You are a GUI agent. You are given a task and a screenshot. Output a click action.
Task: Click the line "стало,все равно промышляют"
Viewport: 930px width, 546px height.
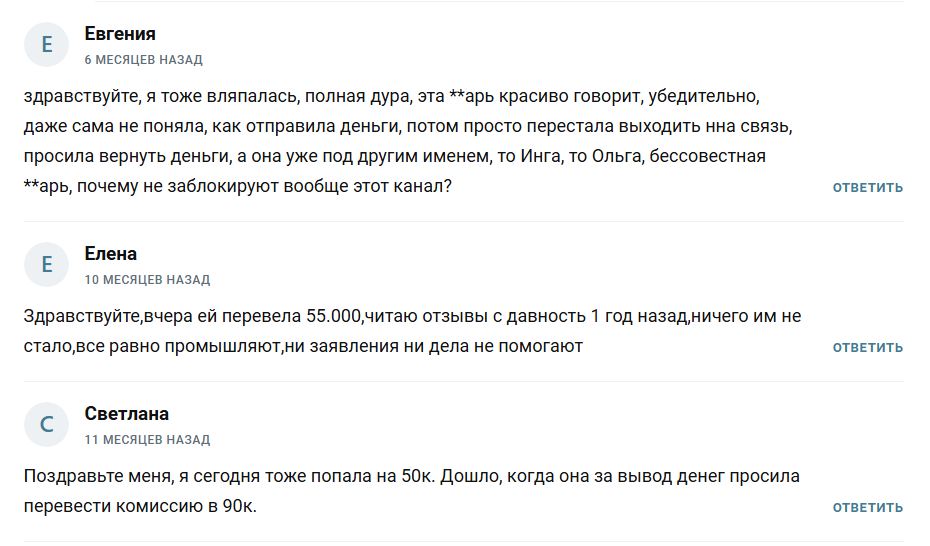303,346
